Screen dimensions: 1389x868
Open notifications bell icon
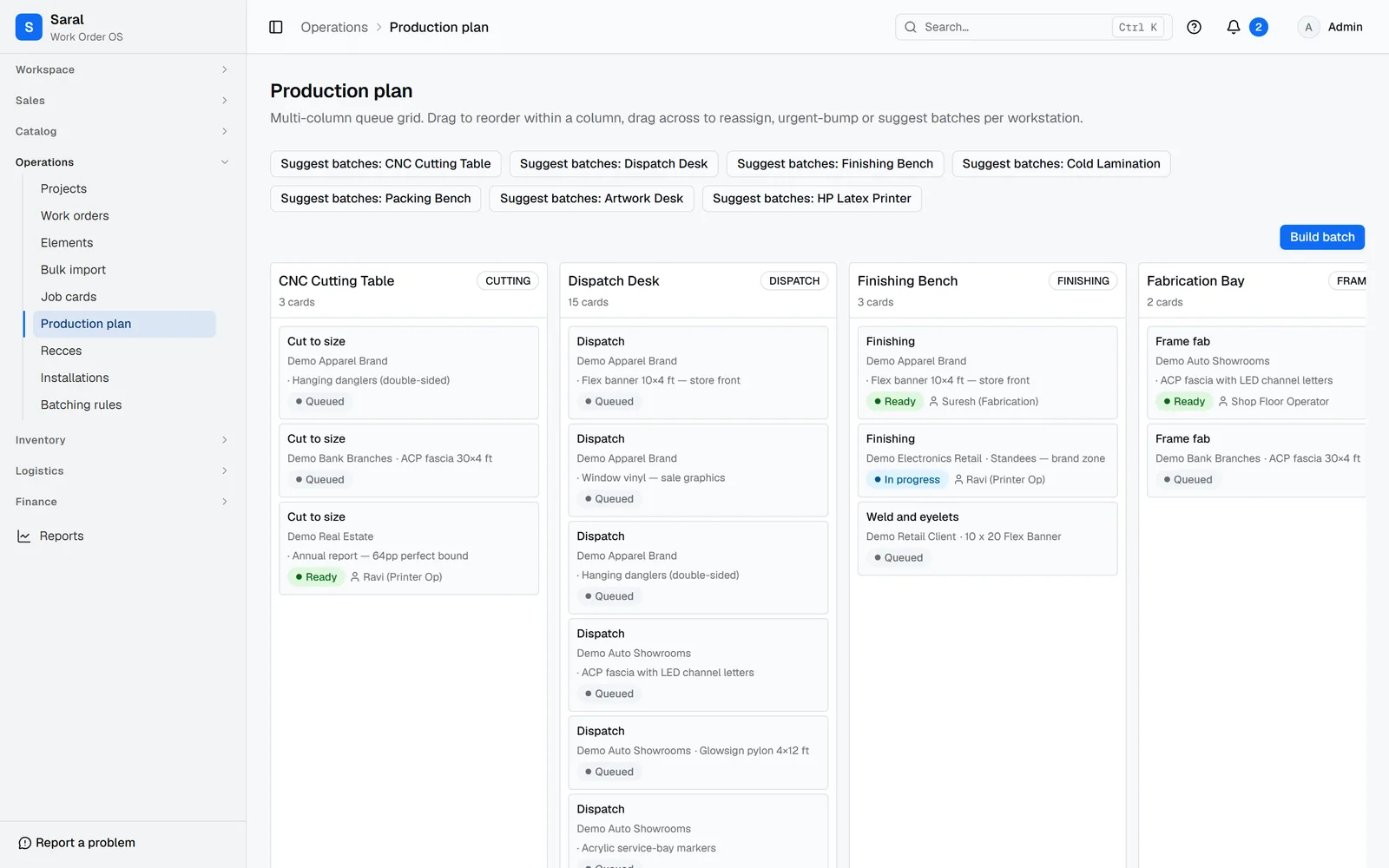(1233, 27)
